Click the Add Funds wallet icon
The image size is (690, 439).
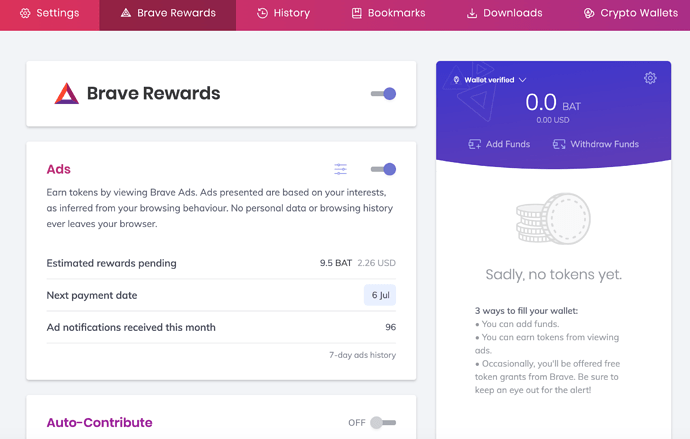tap(475, 144)
